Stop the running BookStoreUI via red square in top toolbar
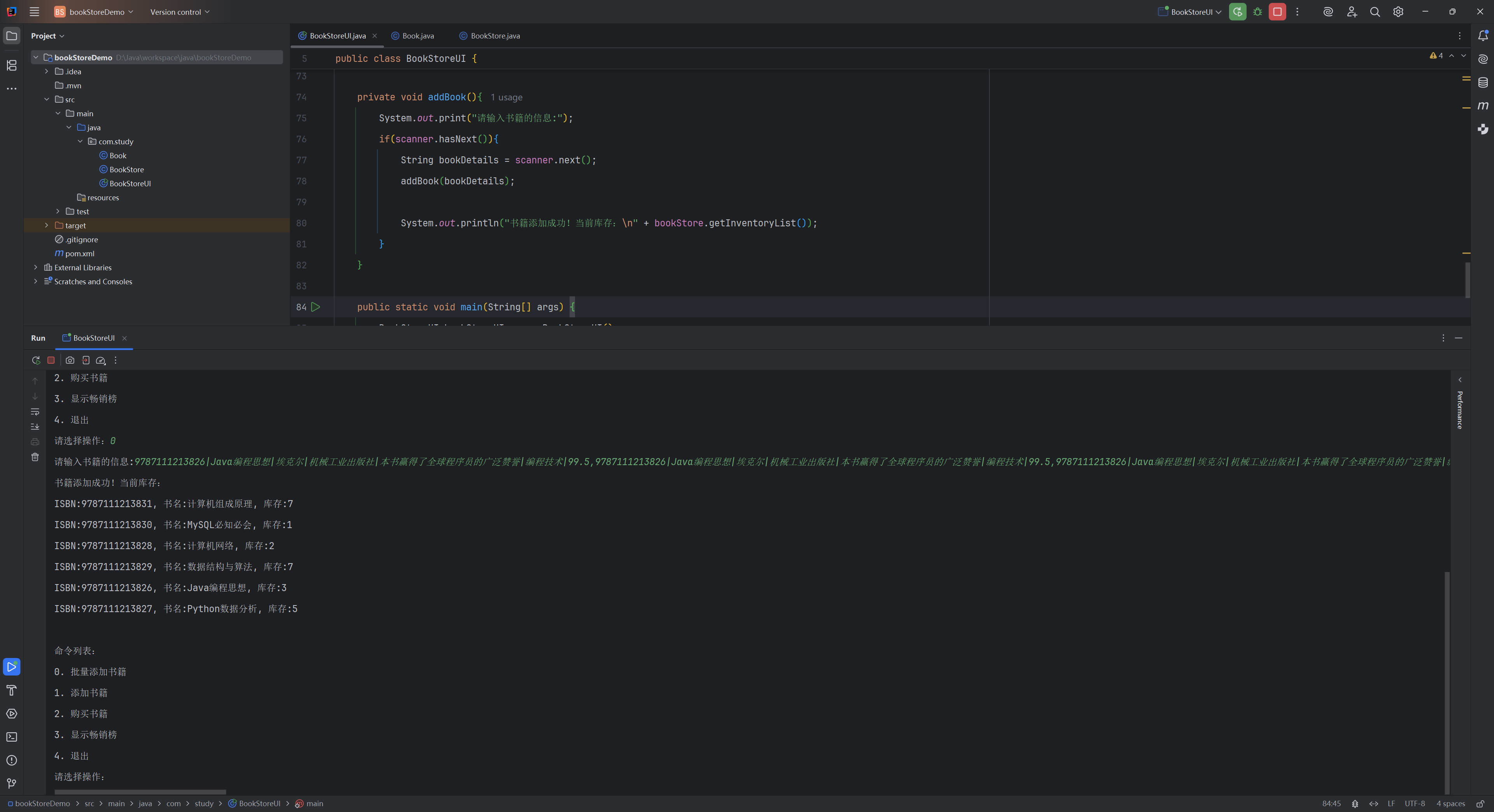Image resolution: width=1494 pixels, height=812 pixels. pos(1277,12)
